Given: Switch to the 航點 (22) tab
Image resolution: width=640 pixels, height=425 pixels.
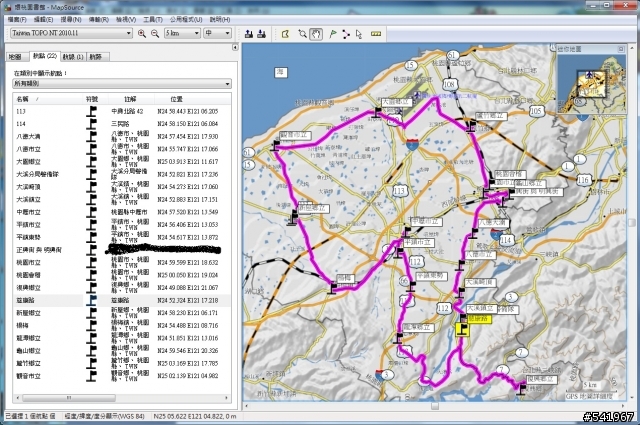Looking at the screenshot, I should [45, 56].
